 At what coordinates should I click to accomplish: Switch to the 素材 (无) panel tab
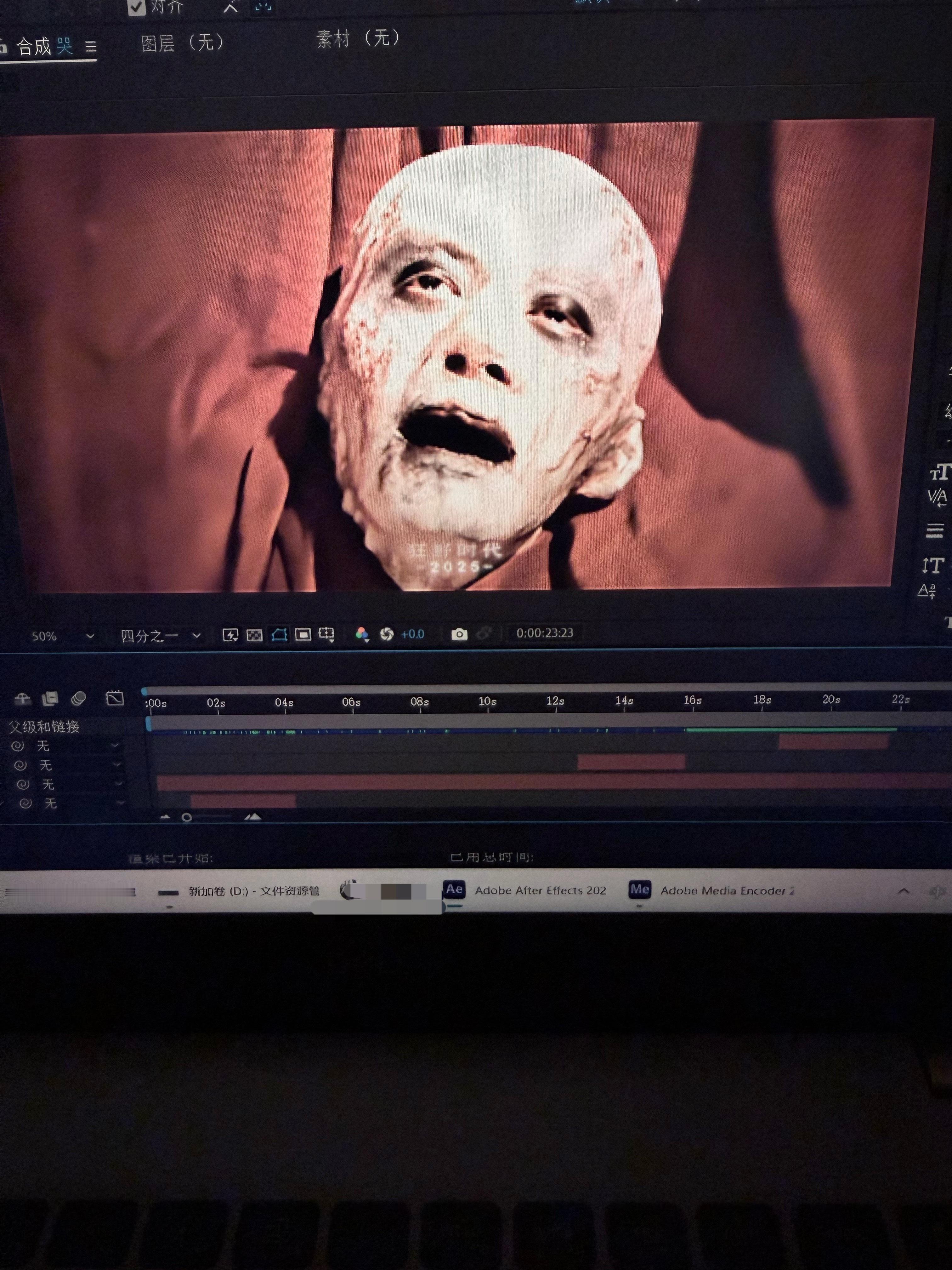pyautogui.click(x=358, y=38)
